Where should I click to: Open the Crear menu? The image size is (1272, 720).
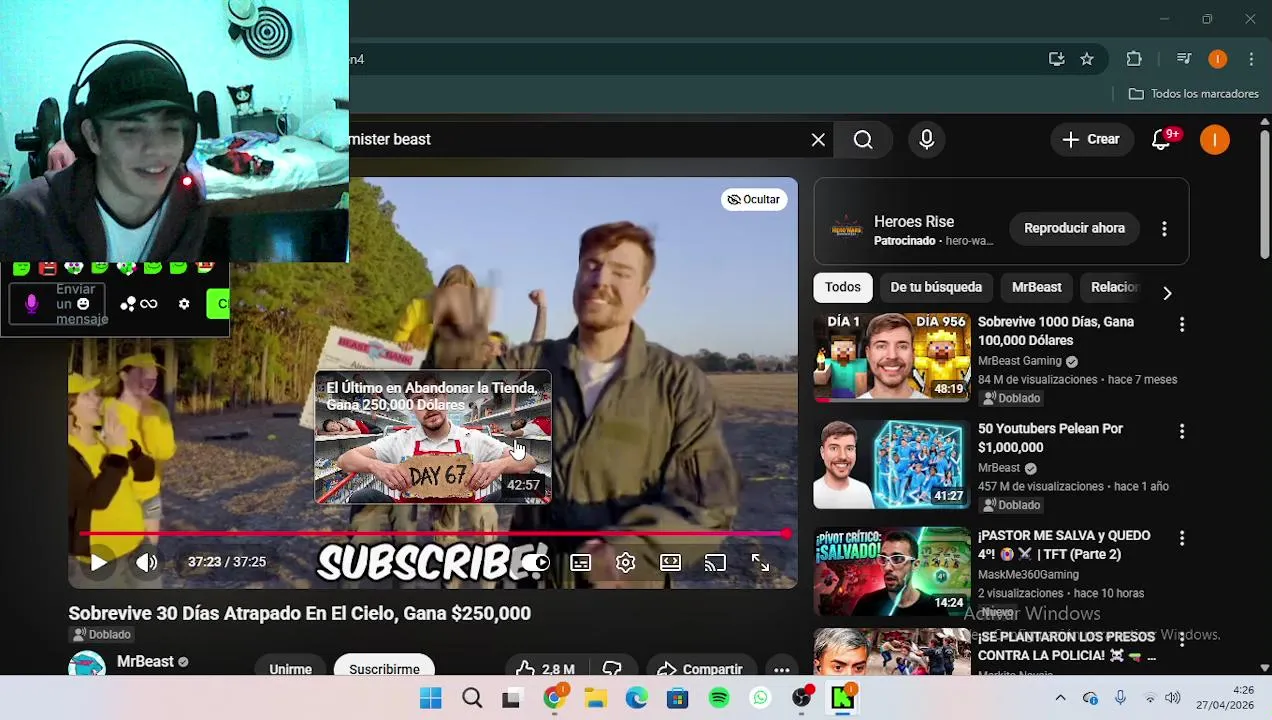tap(1091, 140)
